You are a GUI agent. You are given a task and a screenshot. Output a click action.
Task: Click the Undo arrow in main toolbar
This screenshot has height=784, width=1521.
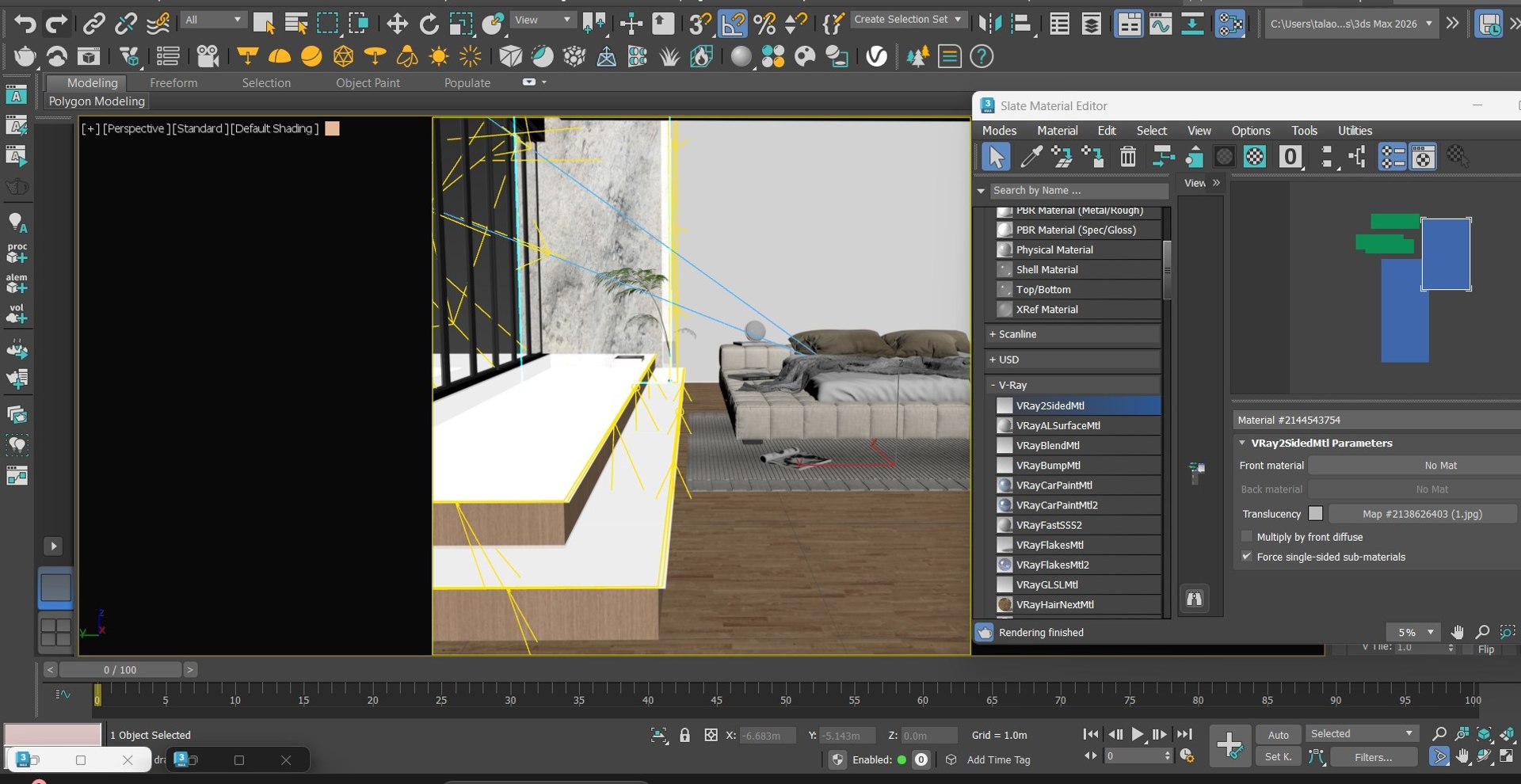[25, 24]
